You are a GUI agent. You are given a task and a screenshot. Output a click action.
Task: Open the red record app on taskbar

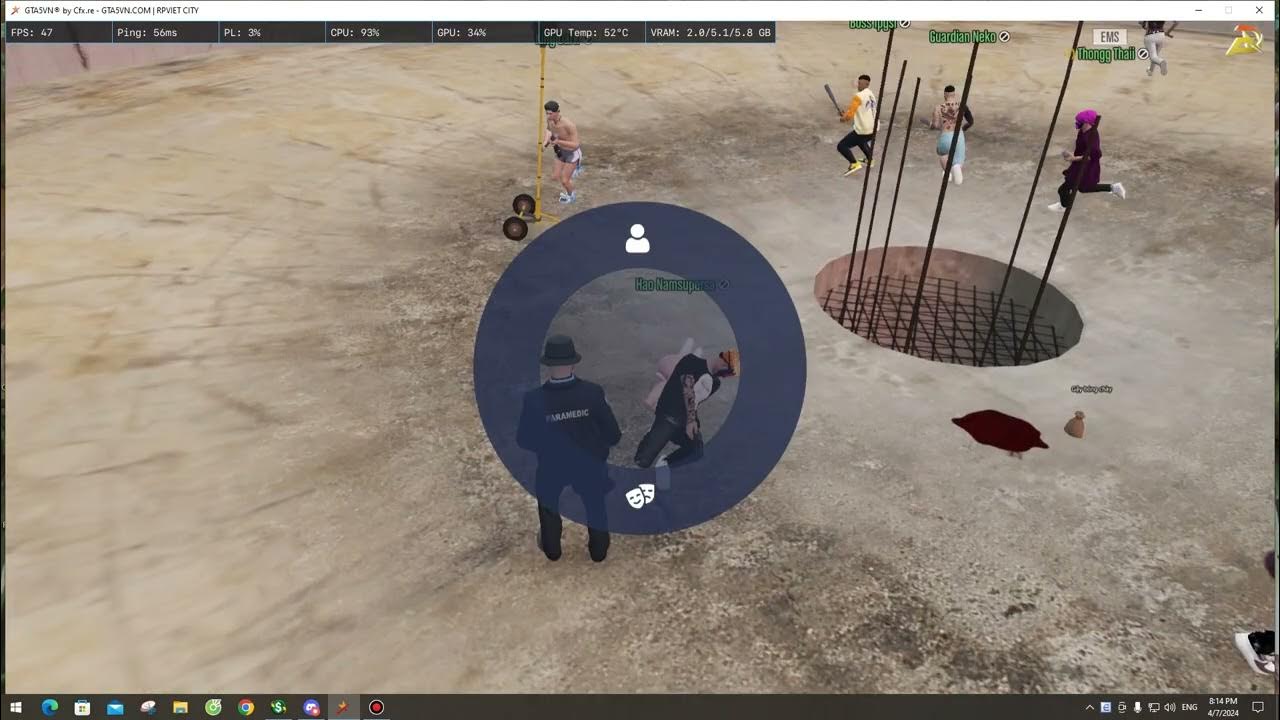[x=376, y=707]
